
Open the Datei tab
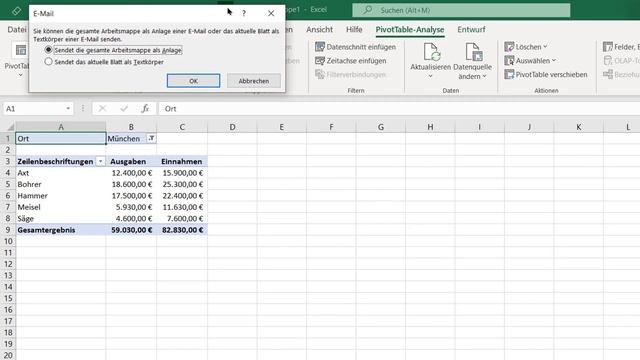(16, 29)
